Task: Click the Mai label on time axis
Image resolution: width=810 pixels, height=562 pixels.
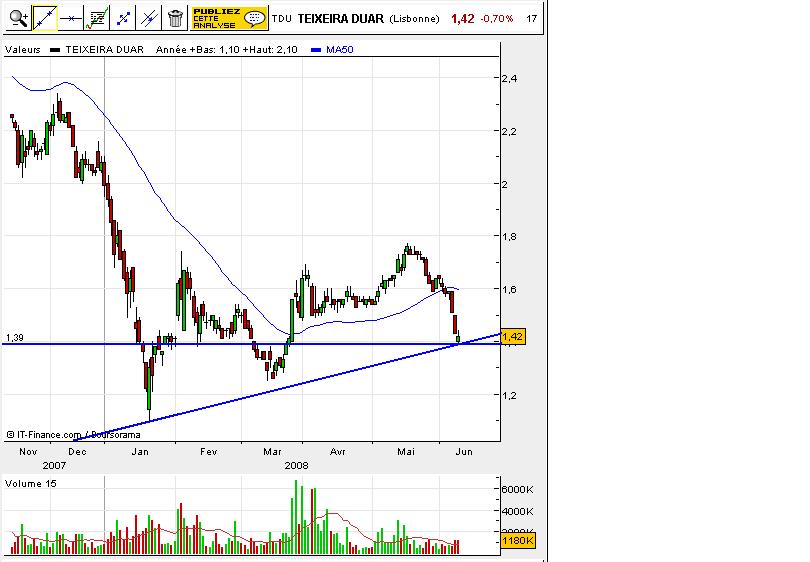Action: (x=406, y=451)
